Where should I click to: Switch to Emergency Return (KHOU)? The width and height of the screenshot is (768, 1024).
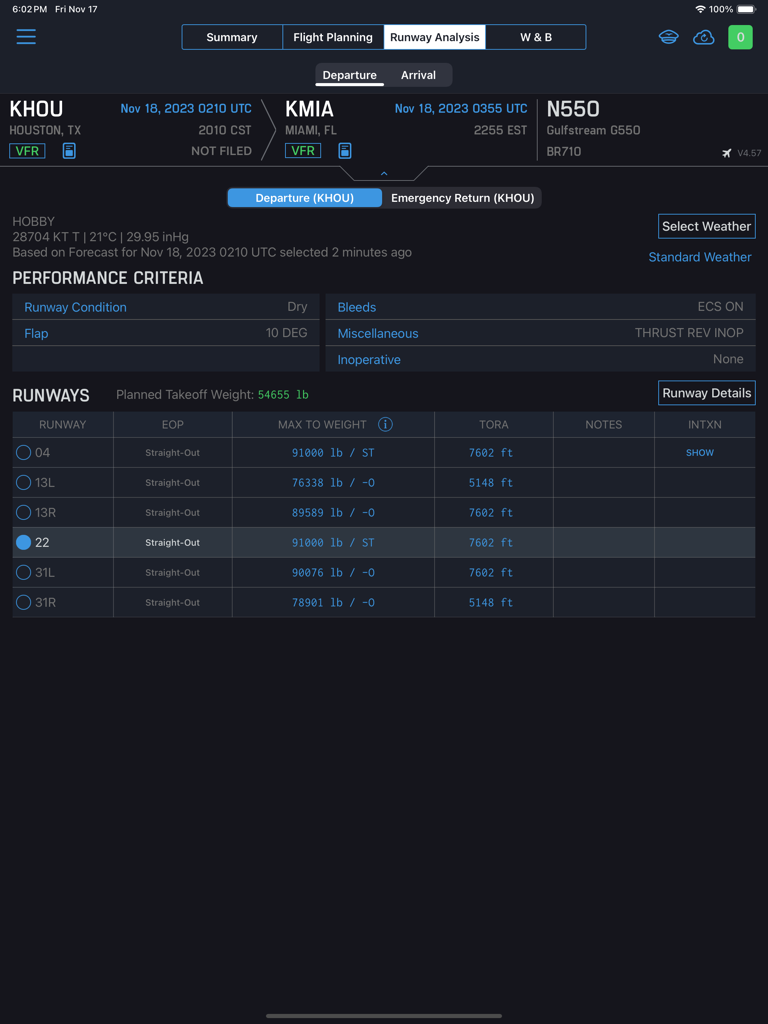pyautogui.click(x=462, y=198)
